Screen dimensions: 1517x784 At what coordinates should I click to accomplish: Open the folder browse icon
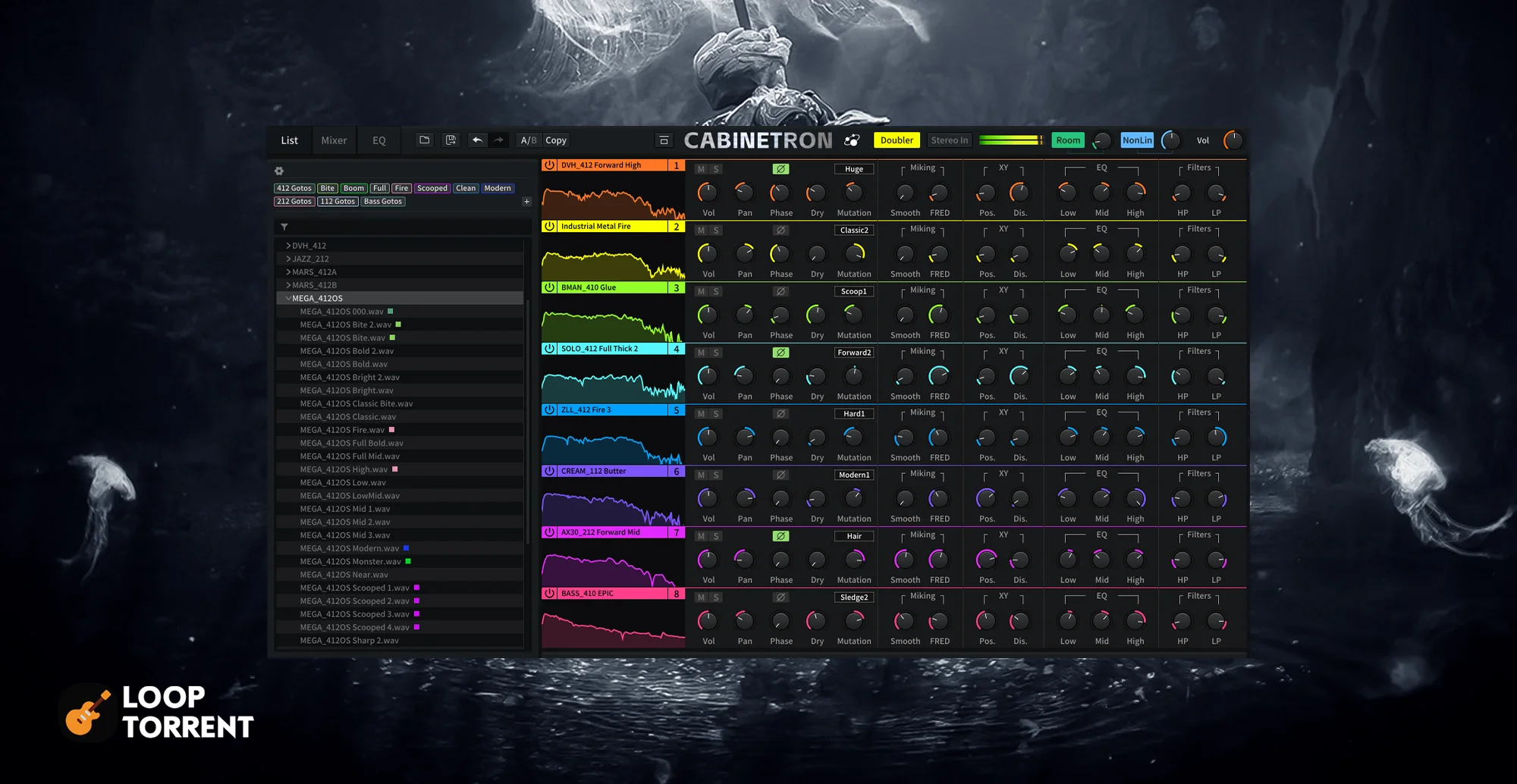(x=425, y=140)
